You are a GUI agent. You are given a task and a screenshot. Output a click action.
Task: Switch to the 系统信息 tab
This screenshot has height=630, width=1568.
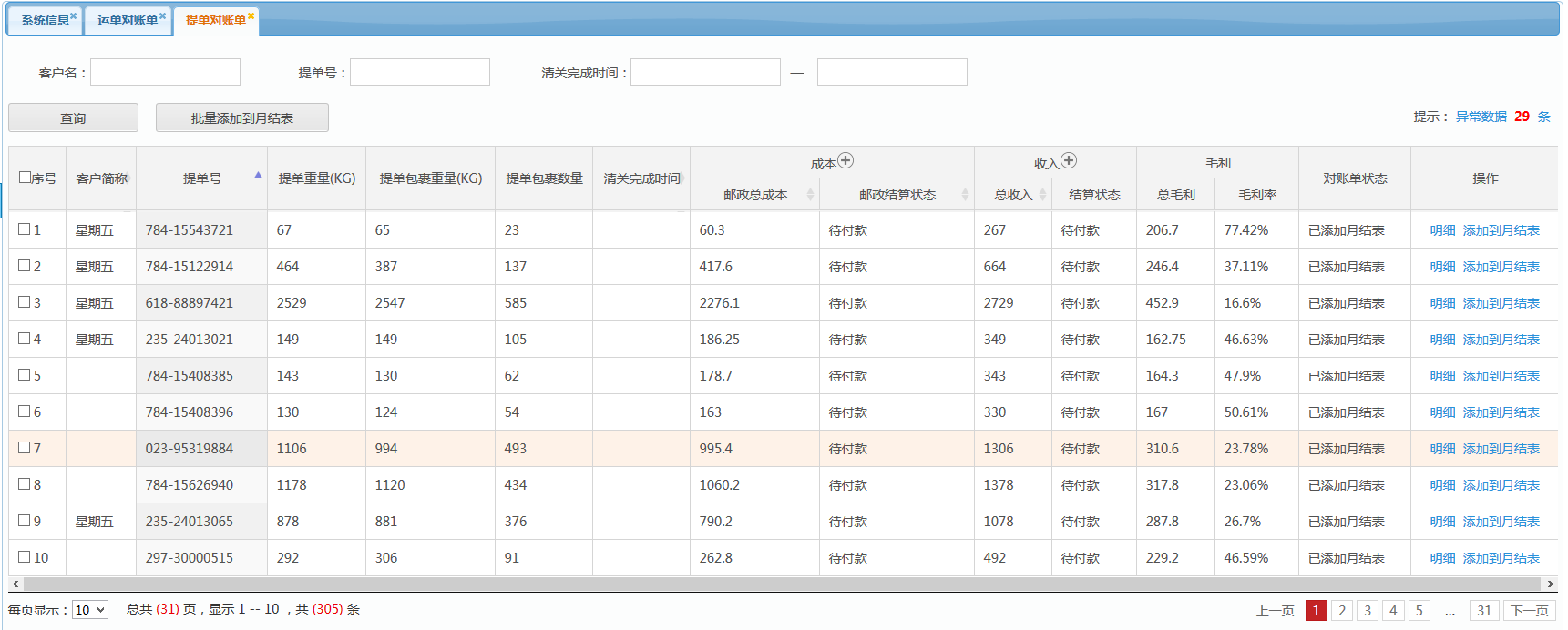pos(46,20)
